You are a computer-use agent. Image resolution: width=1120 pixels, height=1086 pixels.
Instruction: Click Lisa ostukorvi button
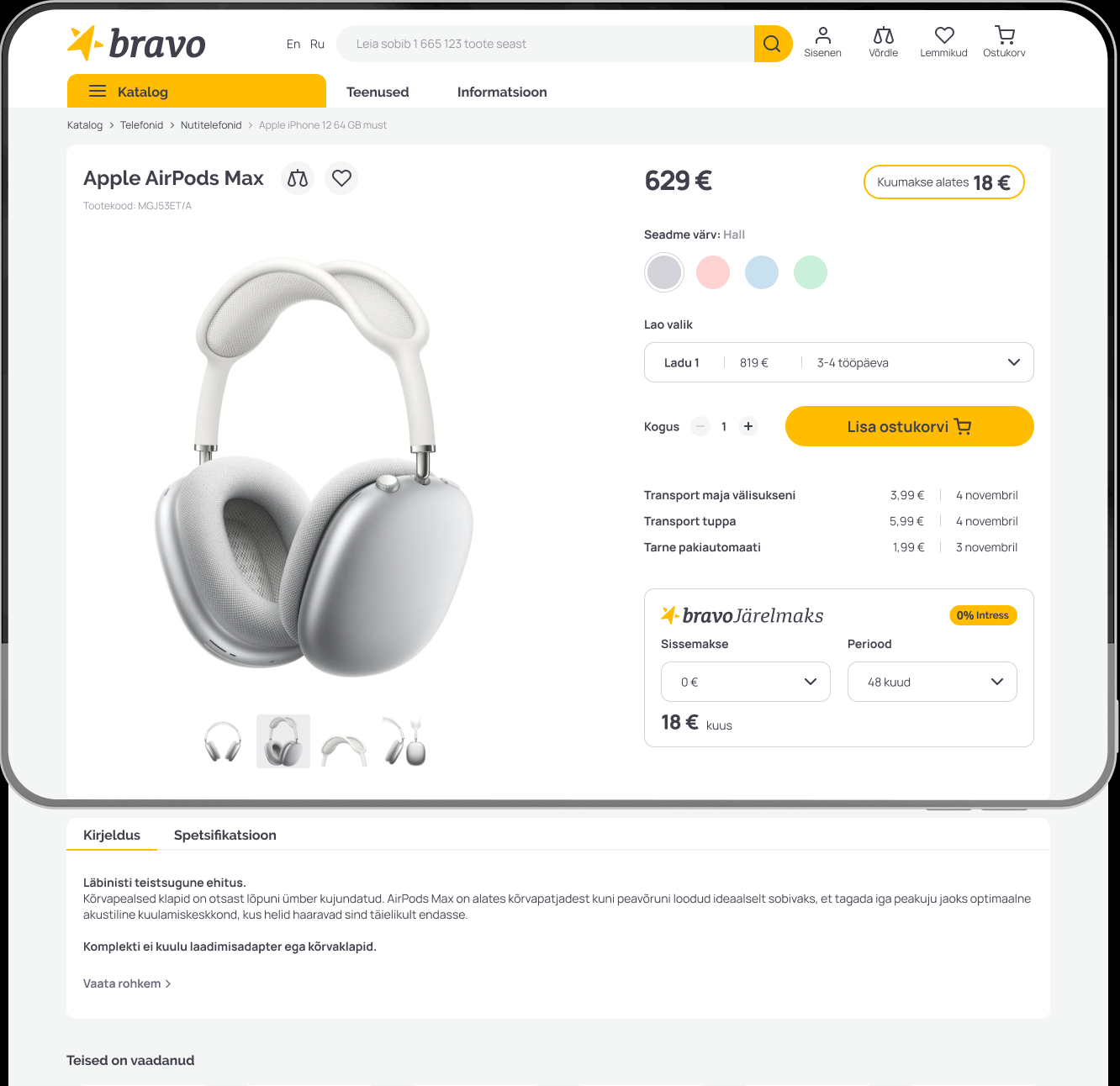click(910, 426)
